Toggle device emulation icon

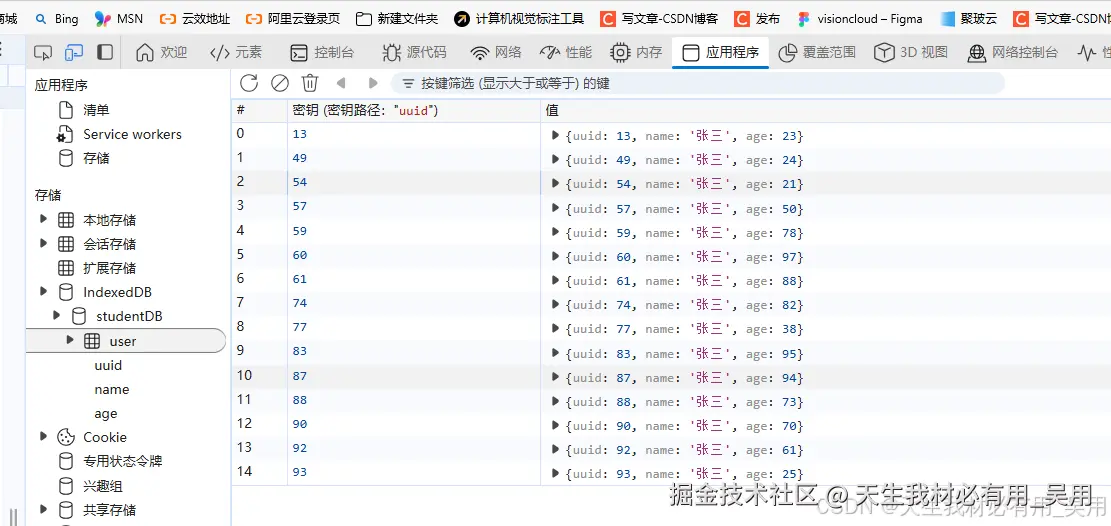tap(74, 52)
